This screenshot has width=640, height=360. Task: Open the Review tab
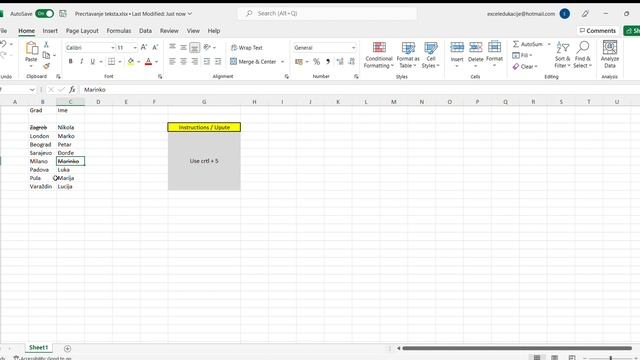pos(169,31)
